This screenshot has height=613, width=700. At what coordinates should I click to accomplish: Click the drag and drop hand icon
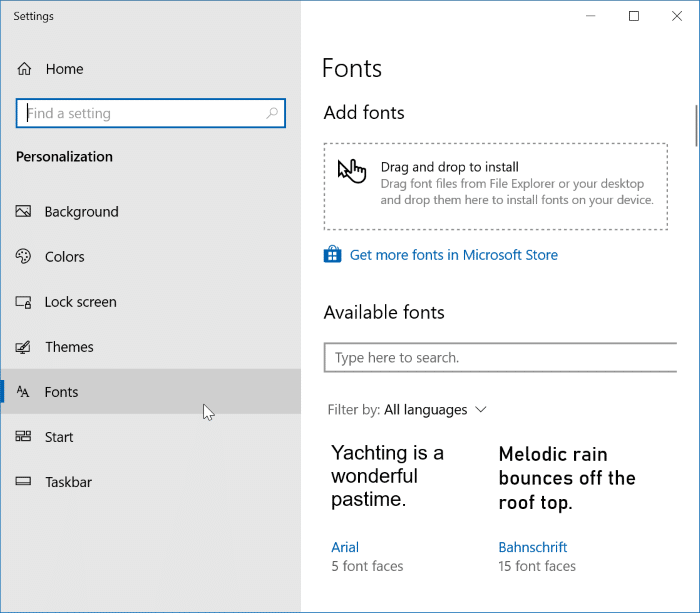click(352, 171)
